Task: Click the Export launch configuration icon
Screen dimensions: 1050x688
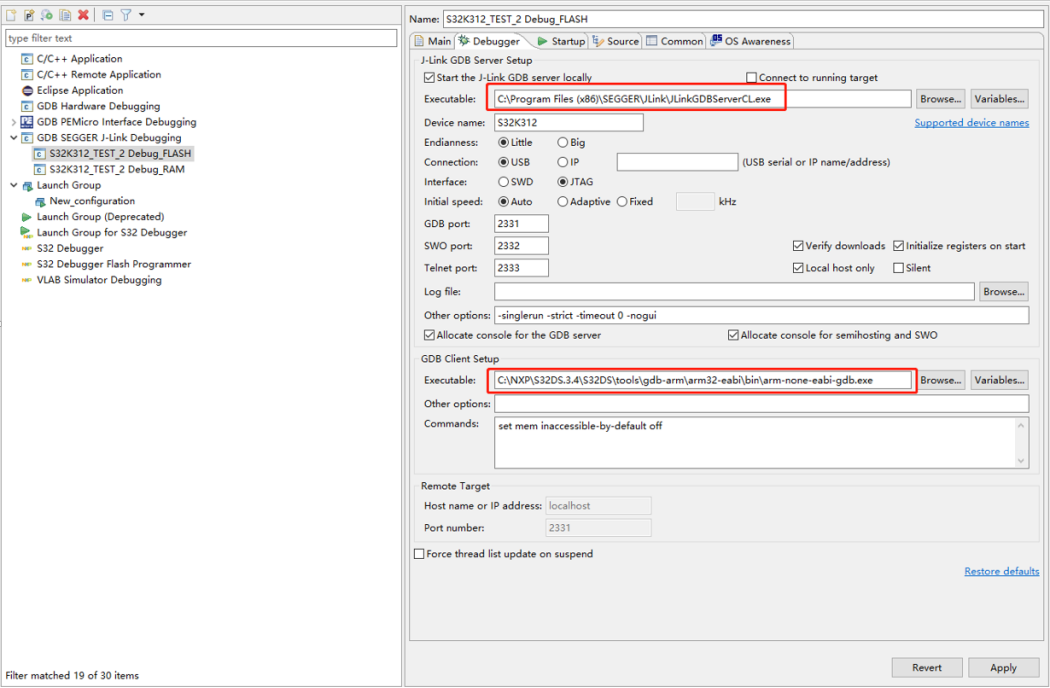Action: click(x=47, y=15)
